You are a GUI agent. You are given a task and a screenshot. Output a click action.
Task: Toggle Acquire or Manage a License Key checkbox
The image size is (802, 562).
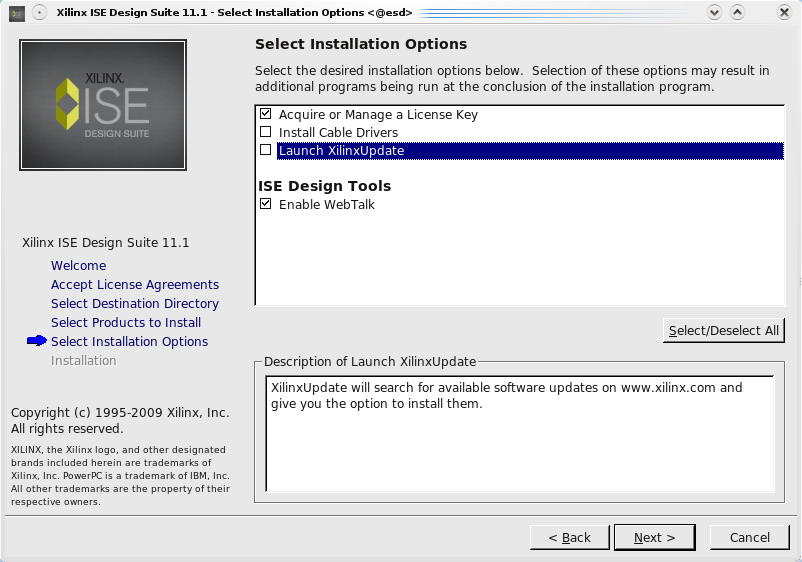(x=265, y=114)
